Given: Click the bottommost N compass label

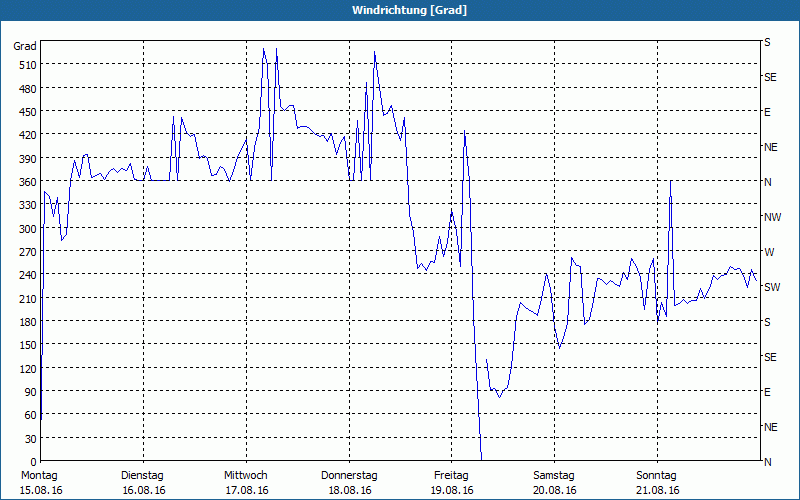Looking at the screenshot, I should click(x=767, y=462).
